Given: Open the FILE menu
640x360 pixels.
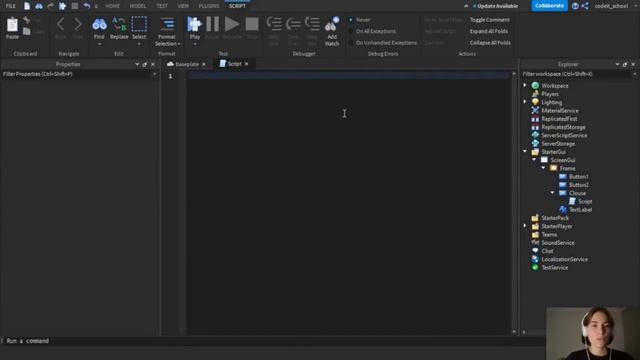Looking at the screenshot, I should tap(11, 6).
